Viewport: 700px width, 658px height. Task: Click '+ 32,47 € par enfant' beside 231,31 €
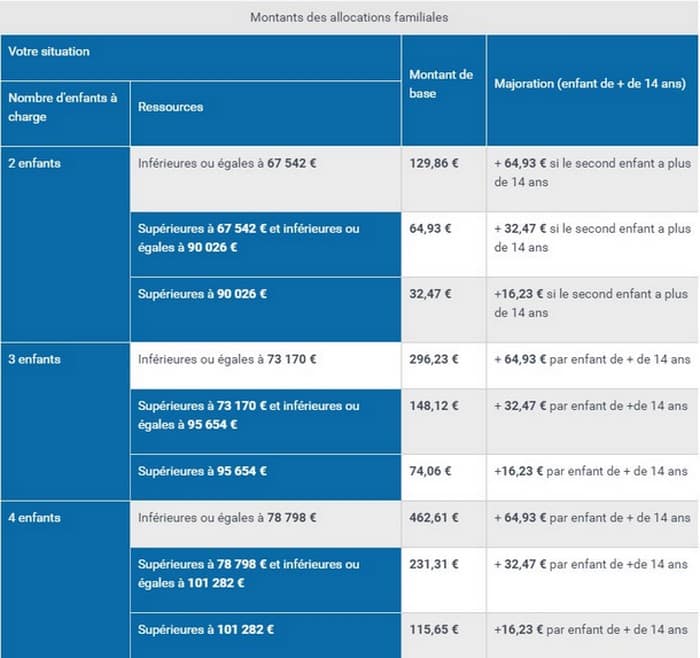[592, 579]
